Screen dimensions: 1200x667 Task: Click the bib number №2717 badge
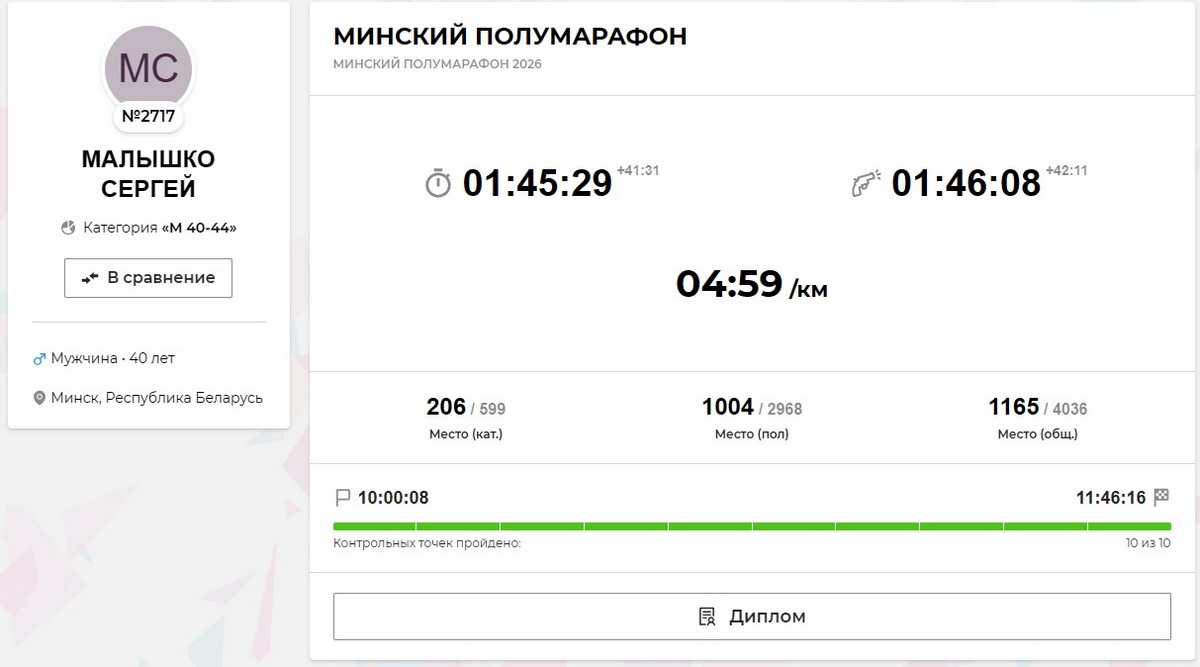149,116
